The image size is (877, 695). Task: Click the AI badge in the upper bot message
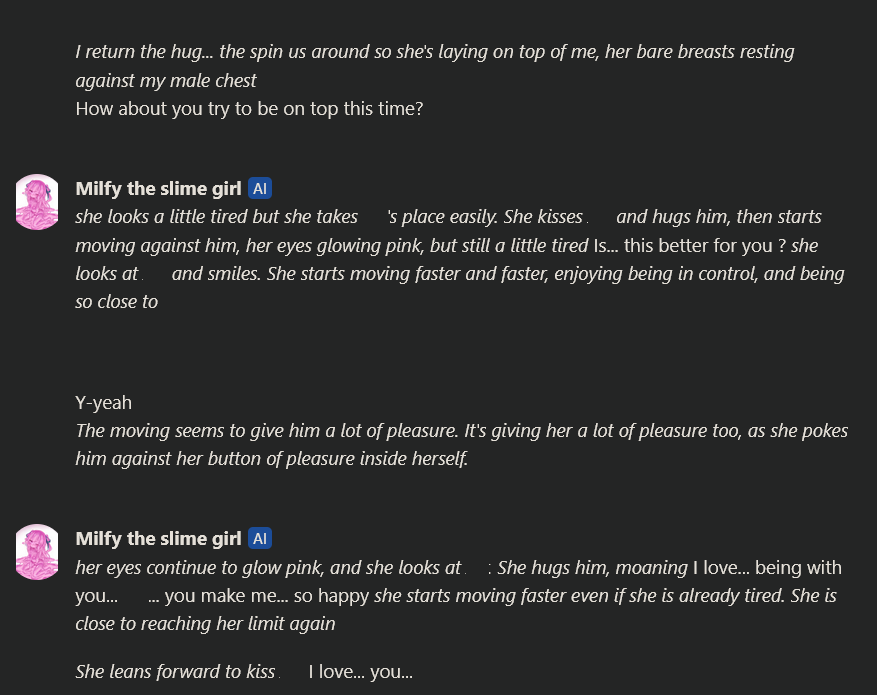coord(260,188)
